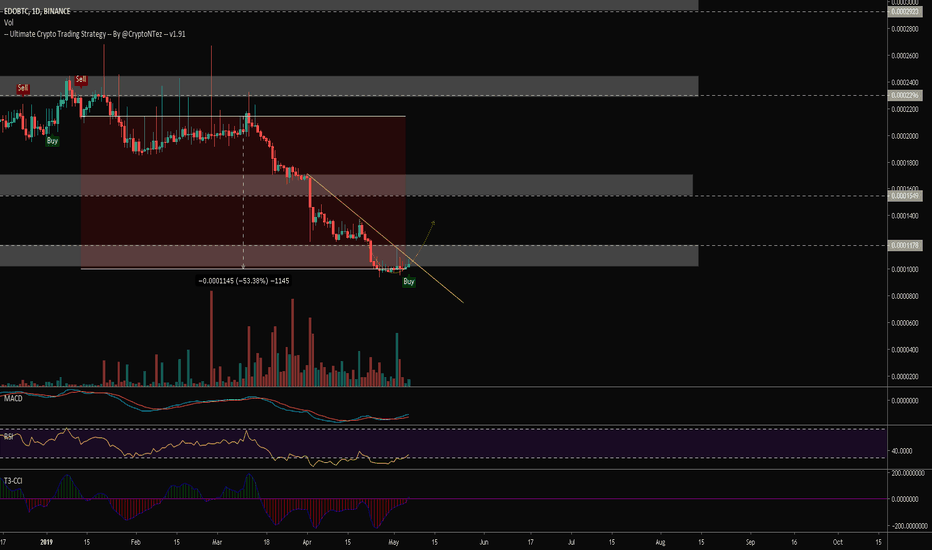Click the EDOBTC, 1D, BINANCE symbol title
Viewport: 932px width, 550px height.
point(37,11)
